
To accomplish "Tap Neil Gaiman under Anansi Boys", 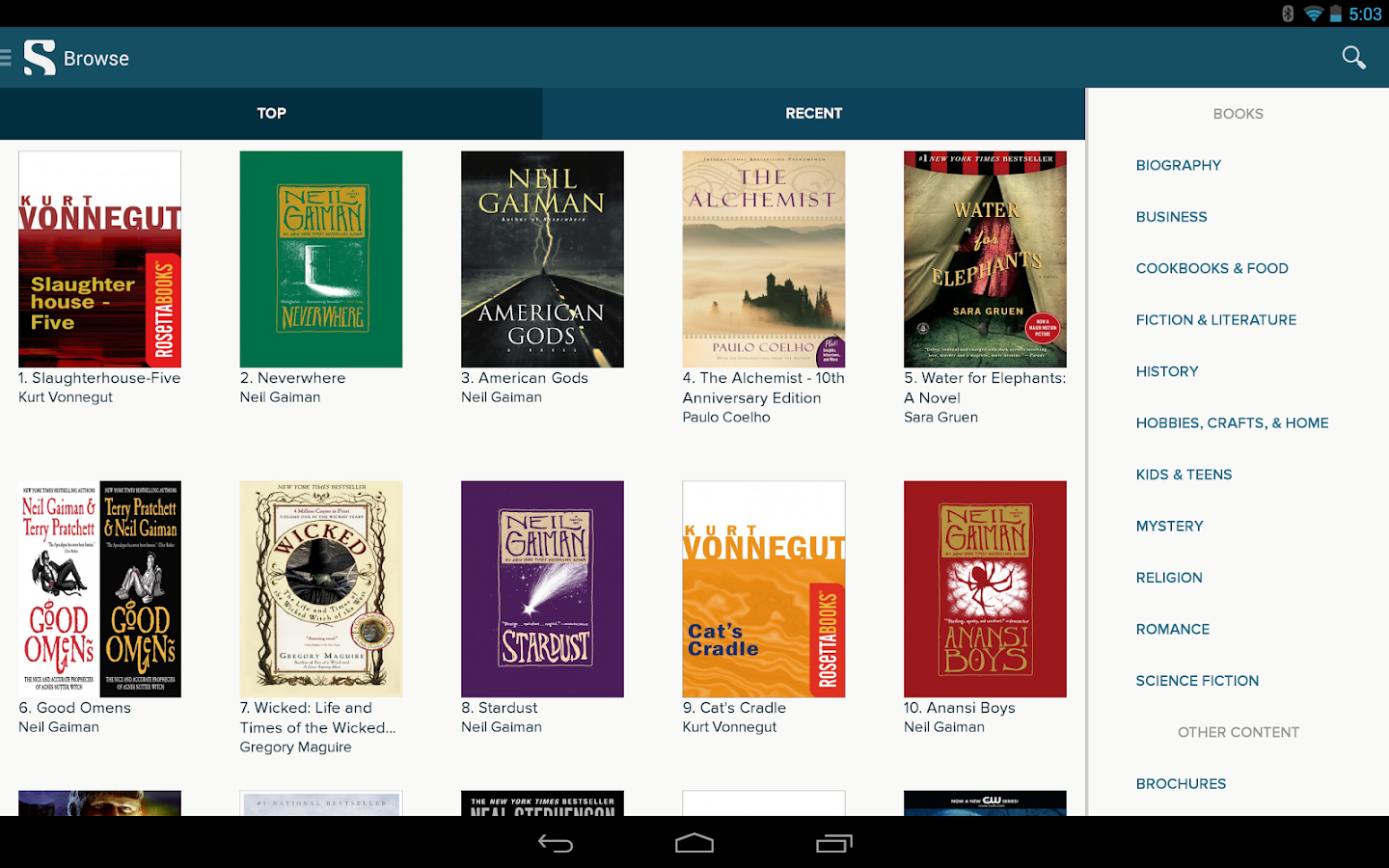I will 944,727.
